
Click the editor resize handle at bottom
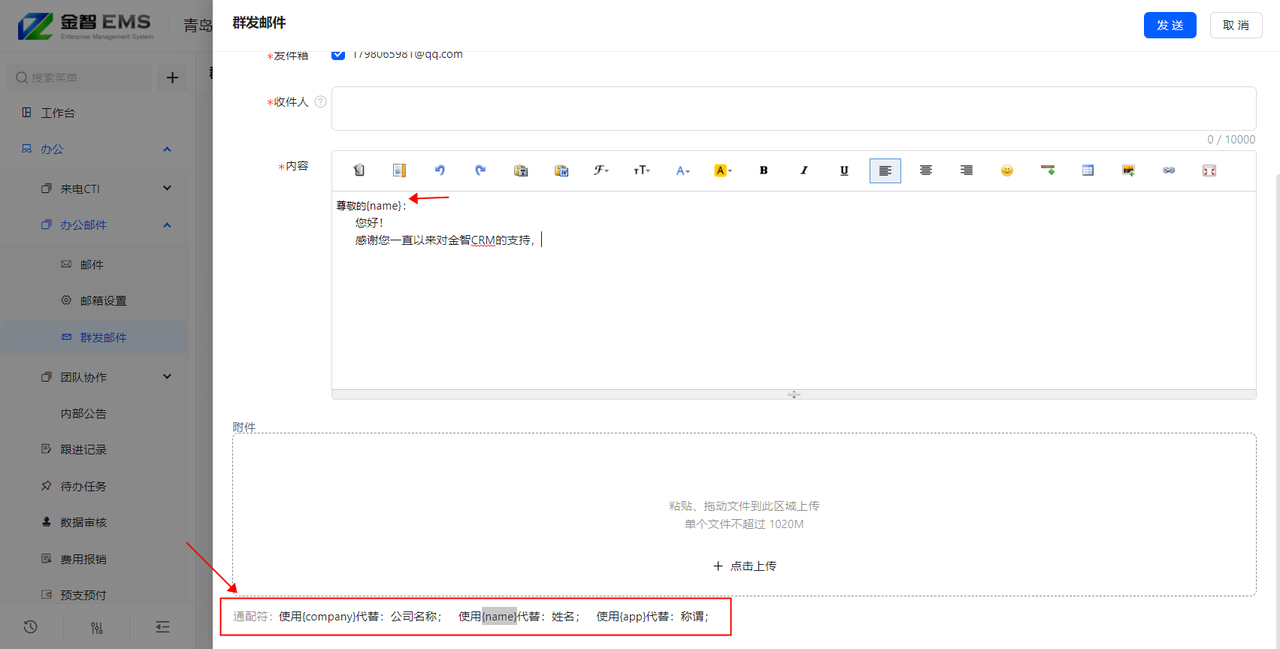coord(793,395)
